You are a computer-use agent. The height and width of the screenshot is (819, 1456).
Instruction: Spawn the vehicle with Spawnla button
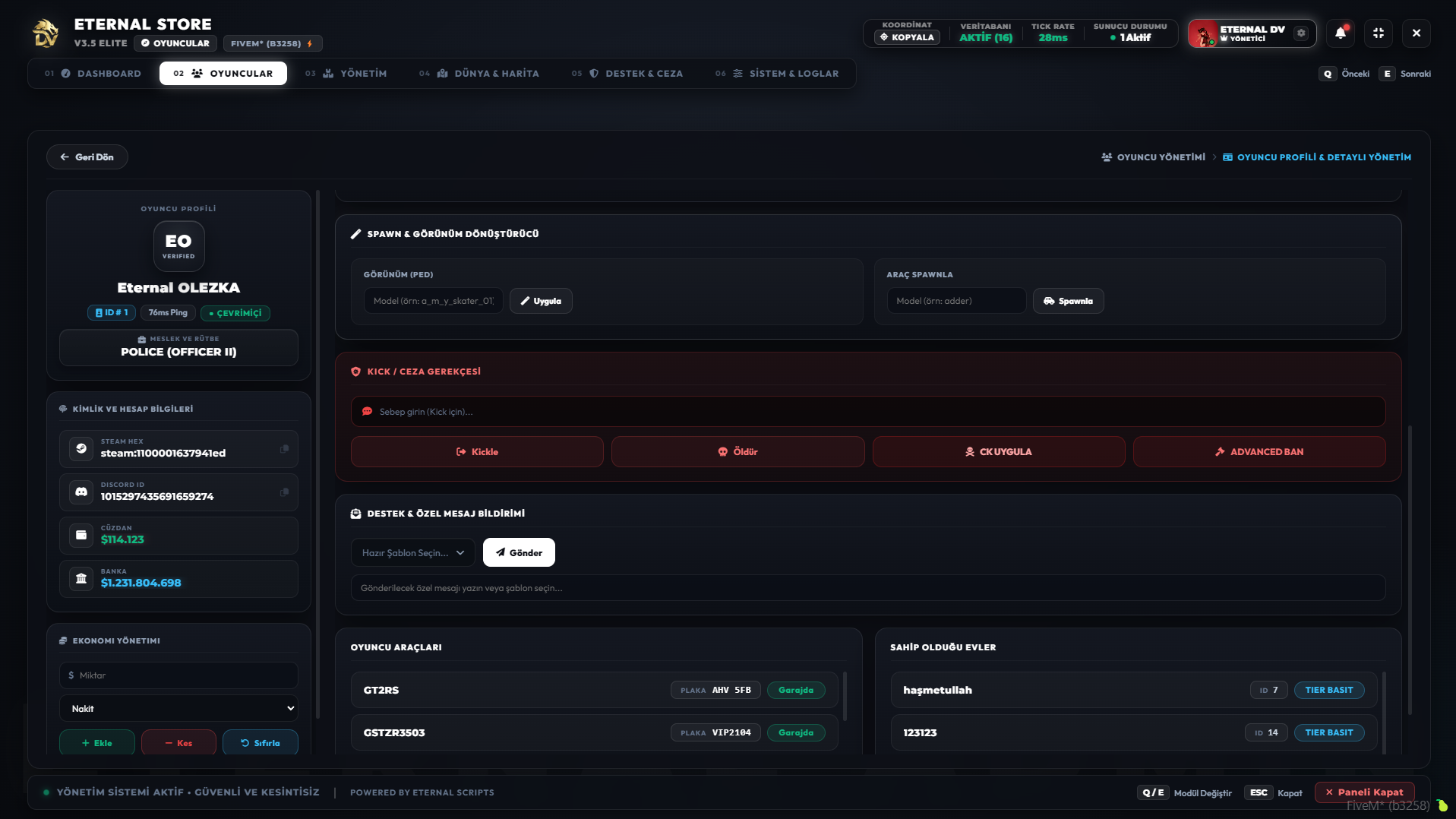click(x=1069, y=301)
